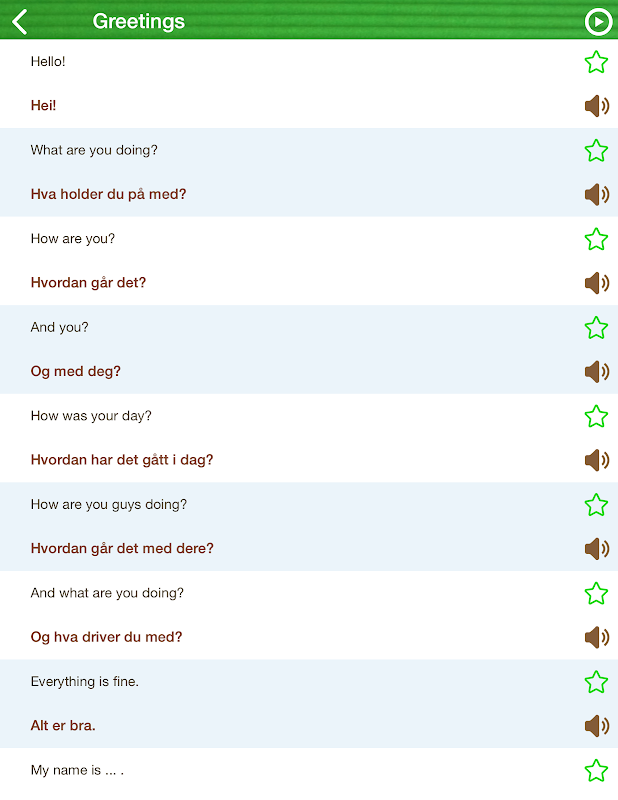Start autoplay with the header play button
The width and height of the screenshot is (618, 800).
click(x=598, y=22)
